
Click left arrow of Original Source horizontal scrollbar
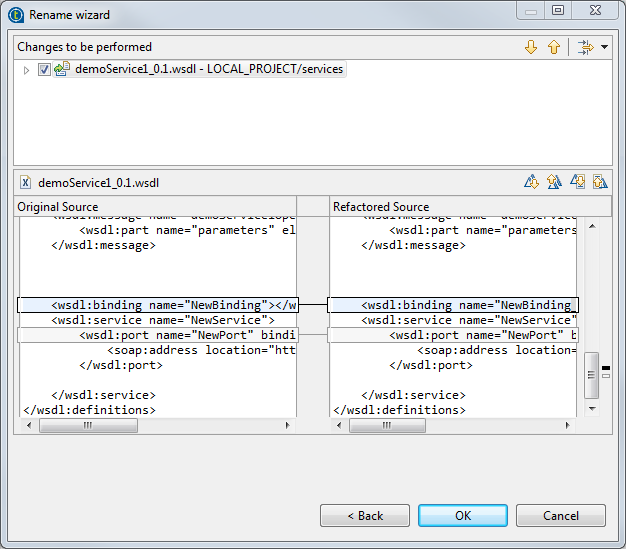[x=29, y=426]
